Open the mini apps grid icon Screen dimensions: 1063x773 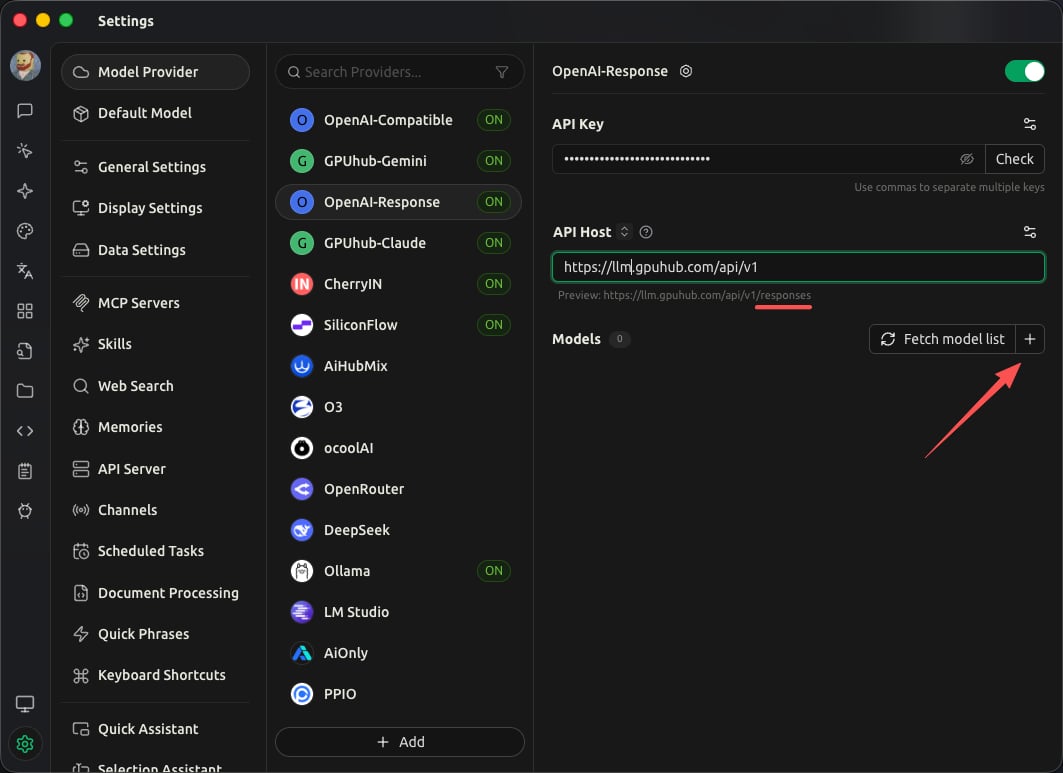coord(25,311)
